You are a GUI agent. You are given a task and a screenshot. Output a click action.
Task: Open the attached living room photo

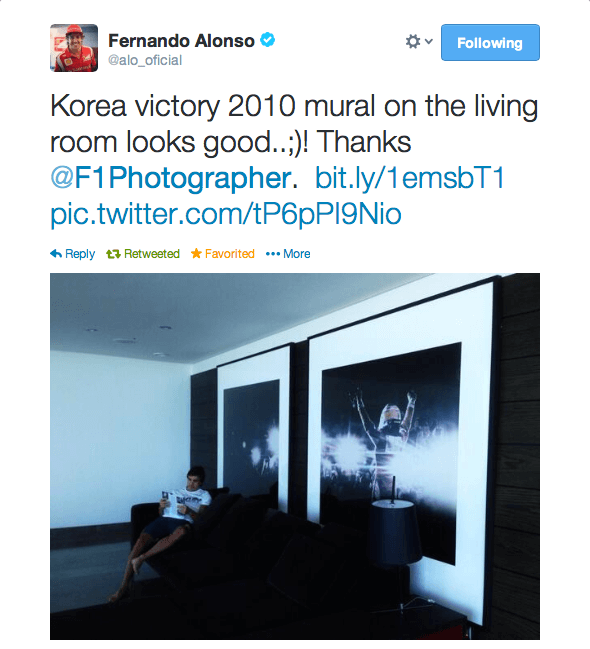[x=295, y=457]
